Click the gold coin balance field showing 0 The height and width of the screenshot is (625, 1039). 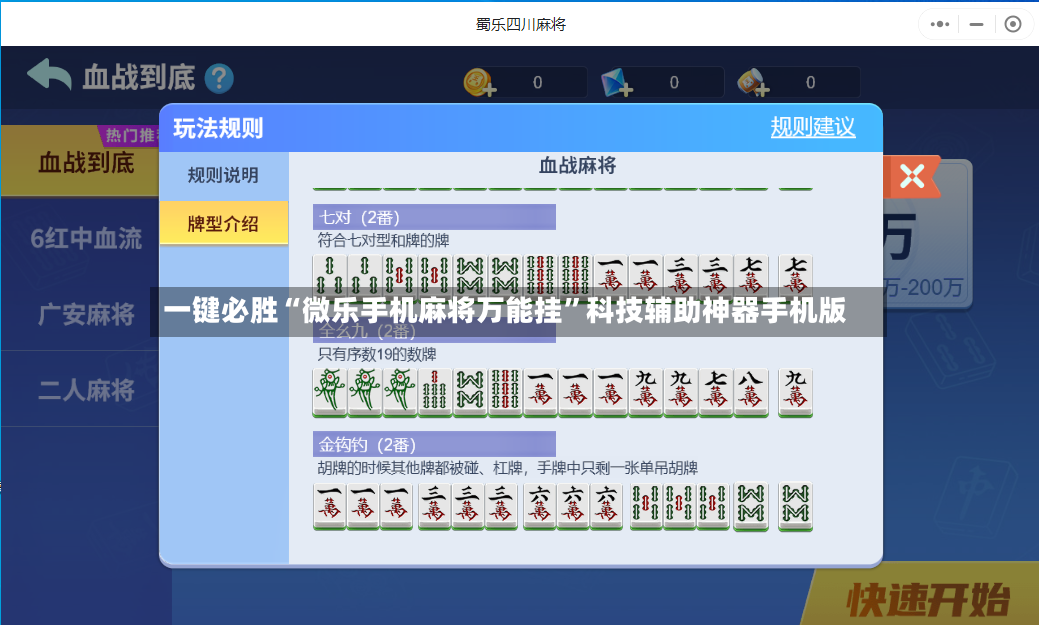pos(537,83)
